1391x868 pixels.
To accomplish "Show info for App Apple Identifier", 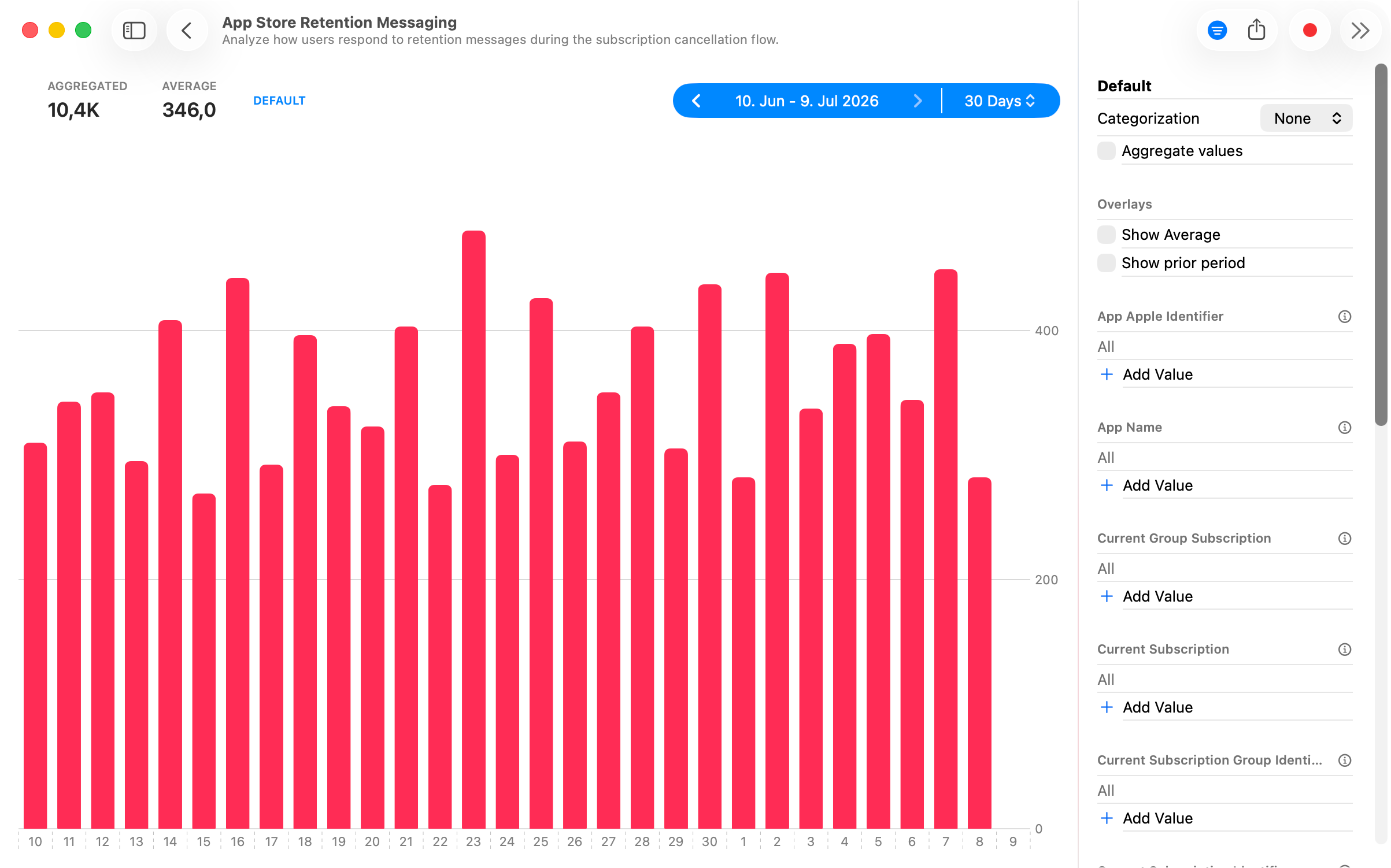I will pyautogui.click(x=1345, y=316).
